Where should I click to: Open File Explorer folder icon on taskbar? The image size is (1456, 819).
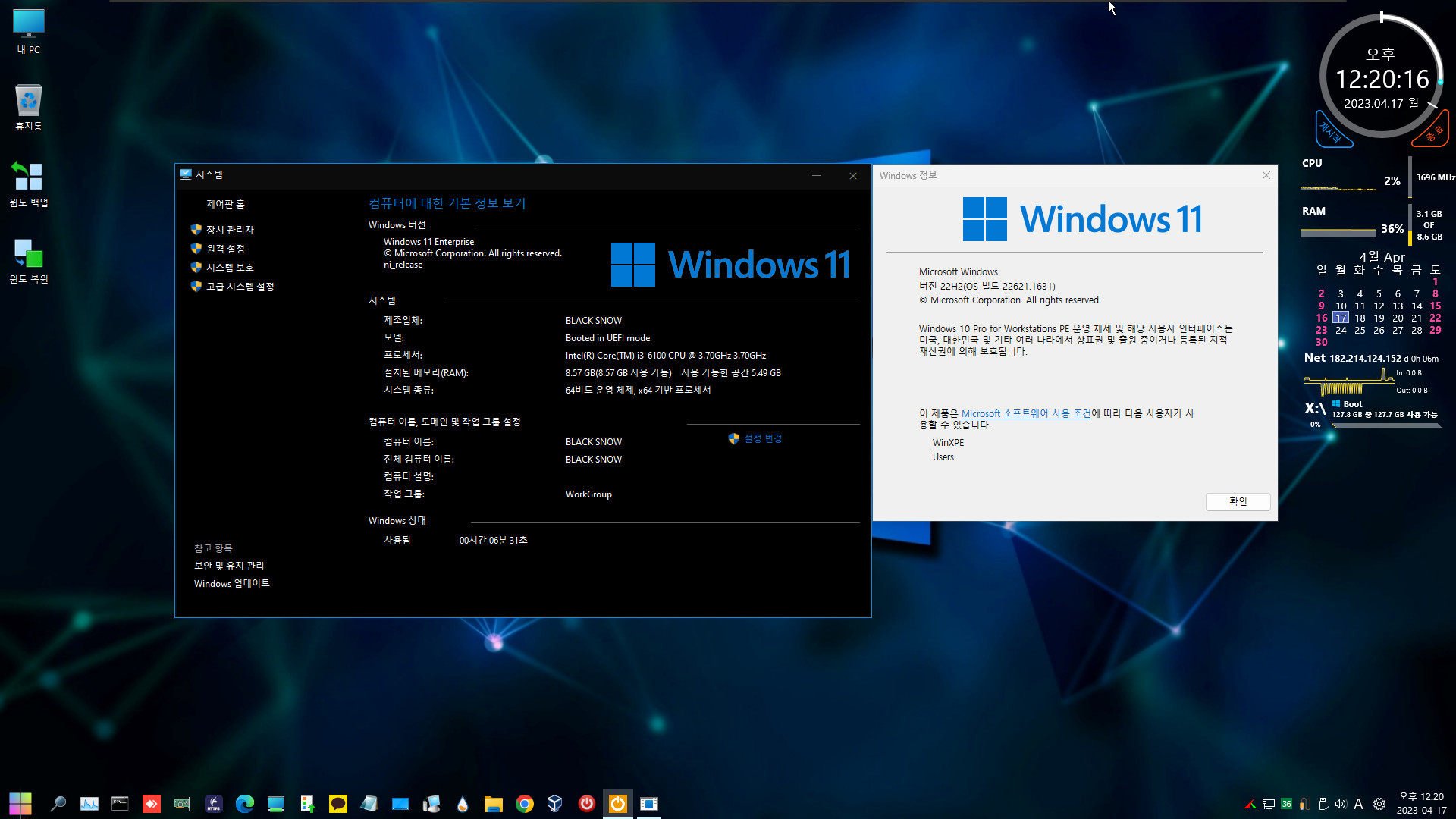click(494, 804)
